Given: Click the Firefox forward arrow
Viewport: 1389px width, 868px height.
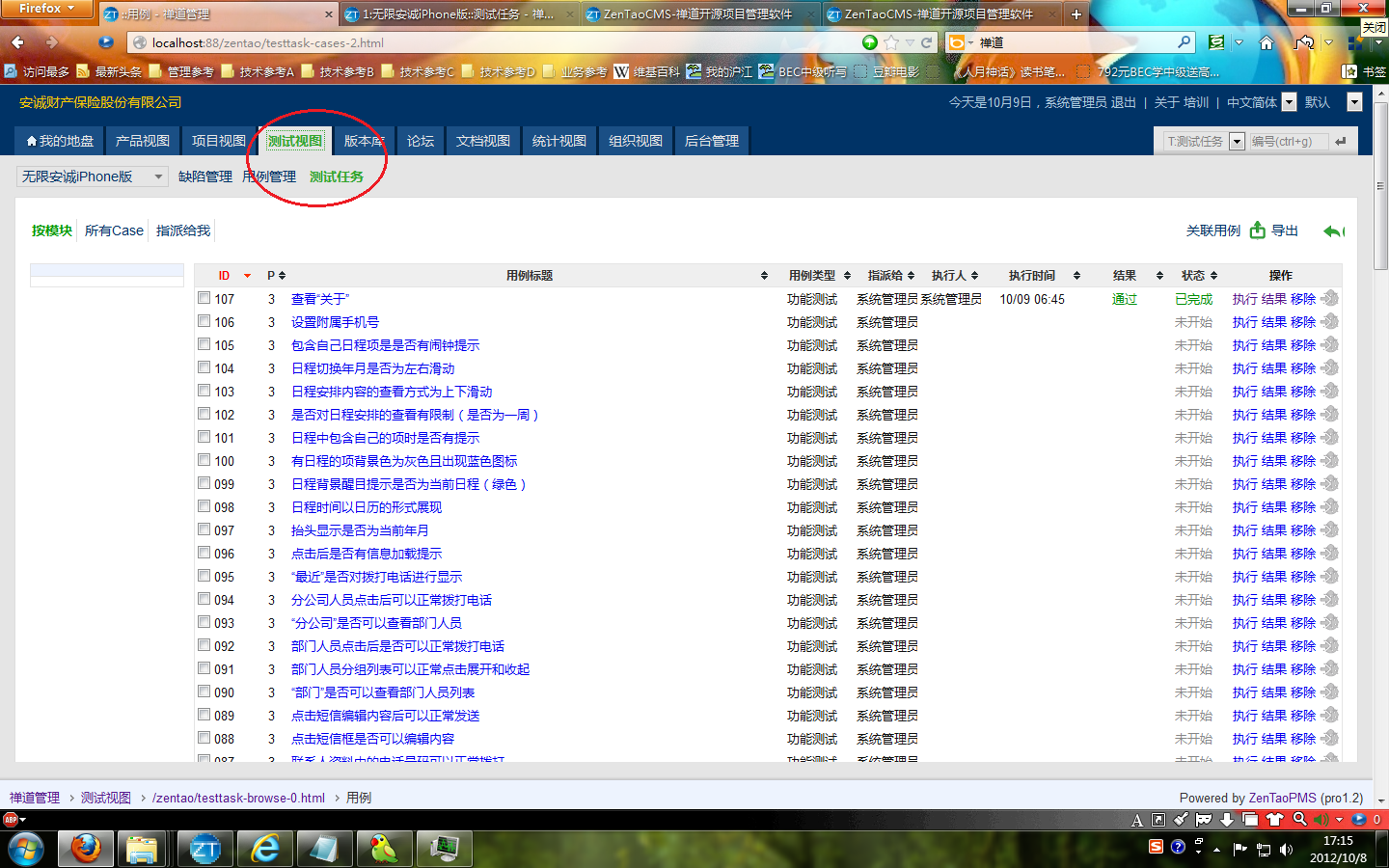Looking at the screenshot, I should coord(52,42).
